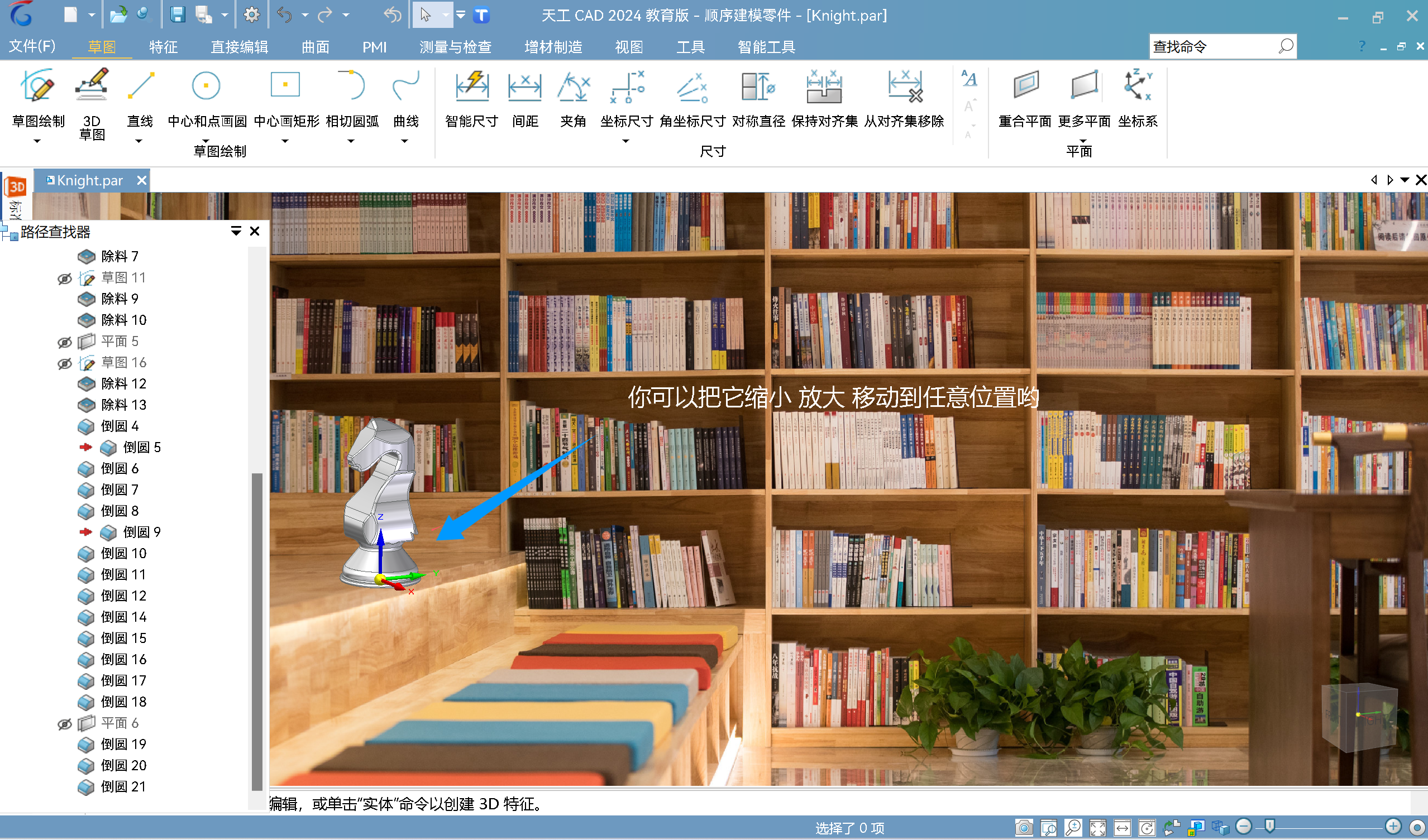This screenshot has width=1428, height=840.
Task: Close the Knight.par tab
Action: [142, 180]
